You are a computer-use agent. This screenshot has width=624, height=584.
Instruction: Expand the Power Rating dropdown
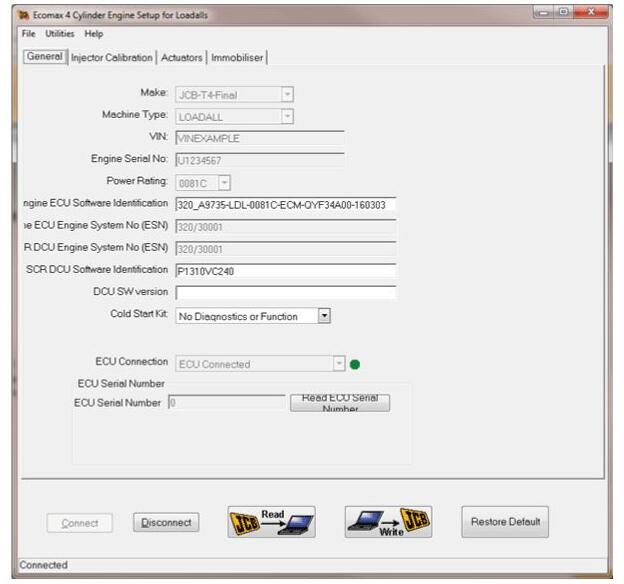(224, 183)
